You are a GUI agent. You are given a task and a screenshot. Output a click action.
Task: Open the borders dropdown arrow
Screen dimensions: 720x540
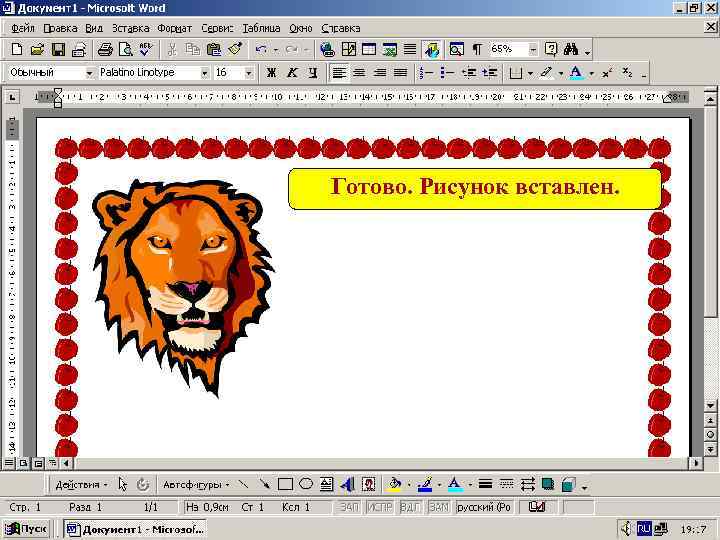click(530, 73)
